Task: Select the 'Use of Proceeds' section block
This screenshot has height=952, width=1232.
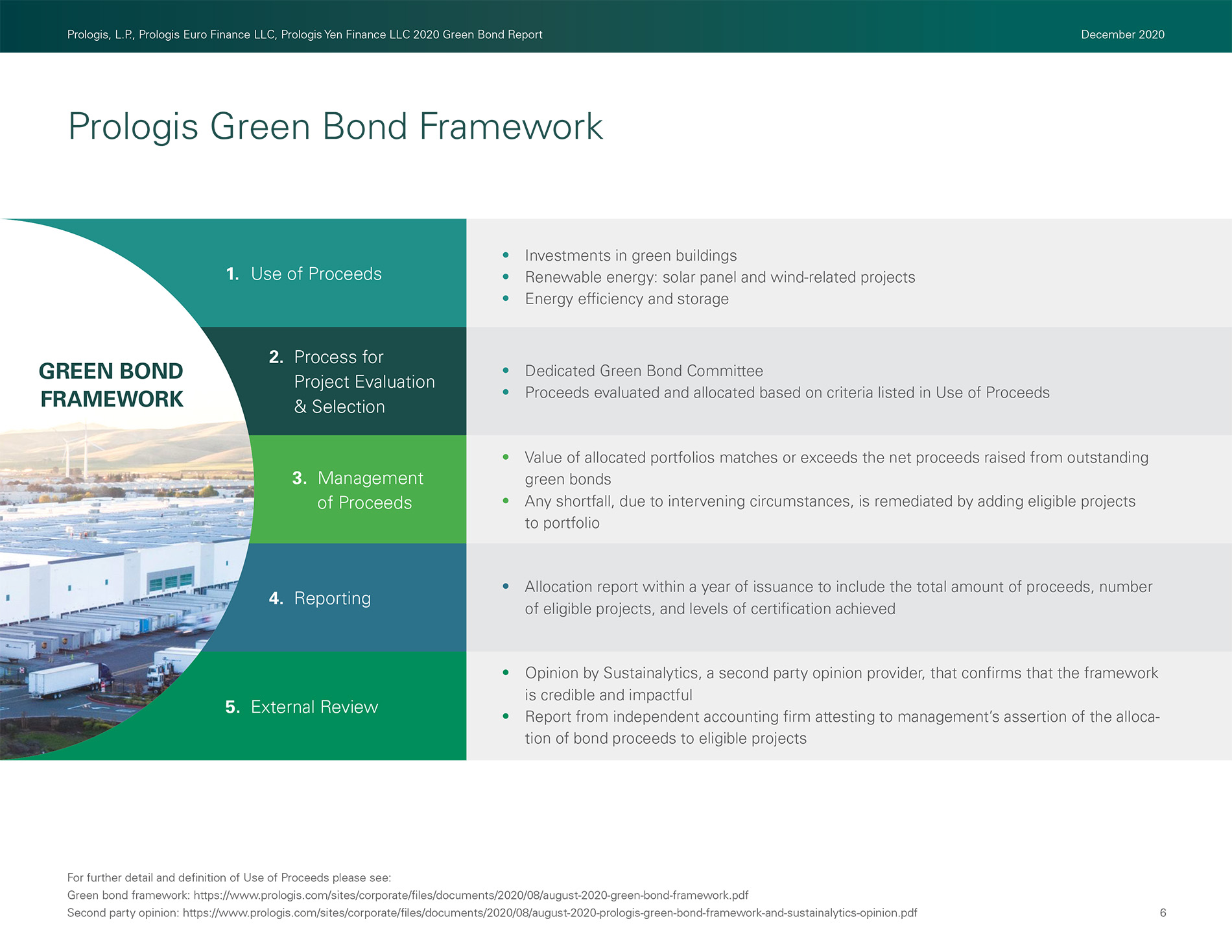Action: click(316, 274)
